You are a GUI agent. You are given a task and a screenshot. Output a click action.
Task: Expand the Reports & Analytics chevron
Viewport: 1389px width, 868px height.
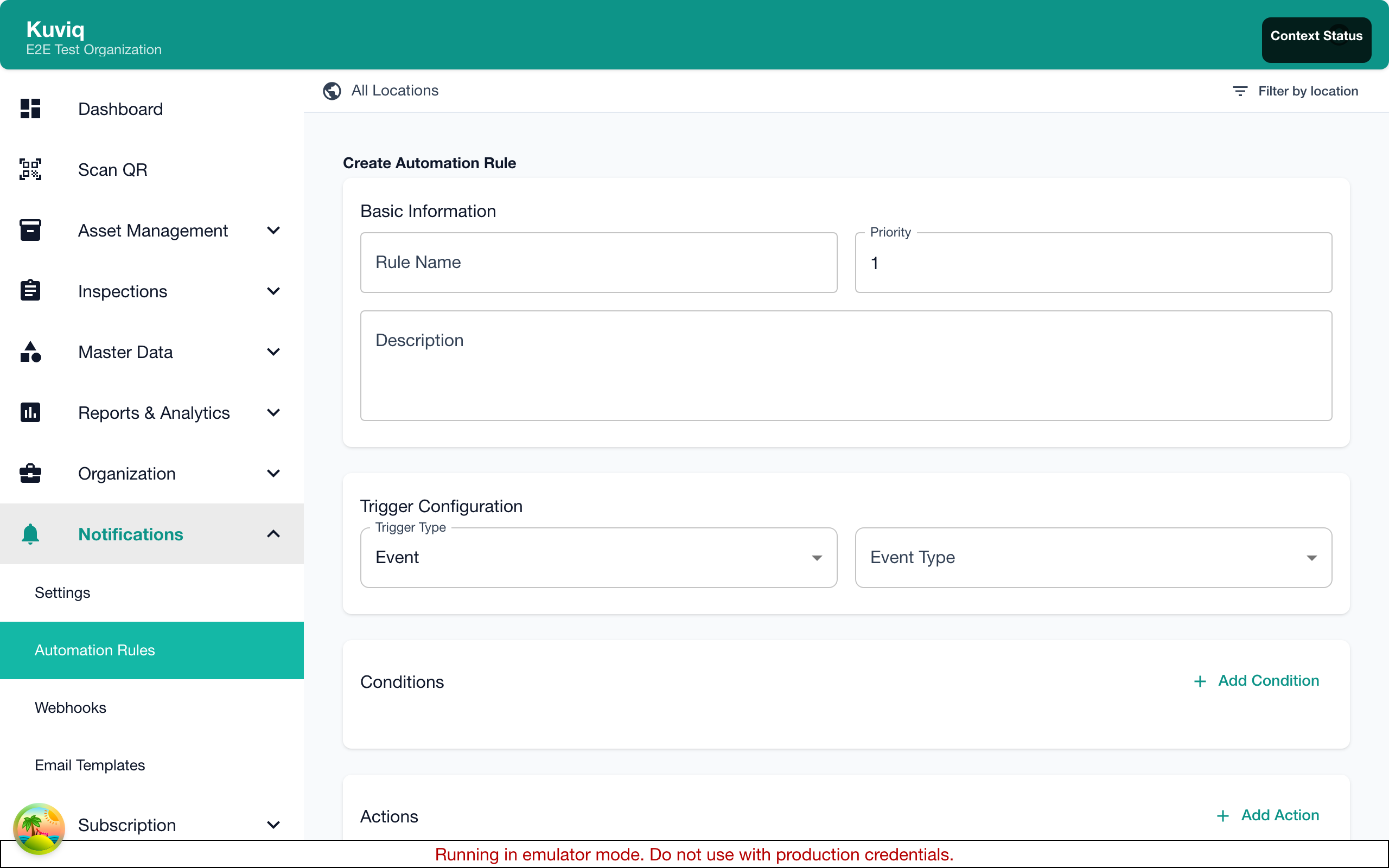(x=274, y=412)
